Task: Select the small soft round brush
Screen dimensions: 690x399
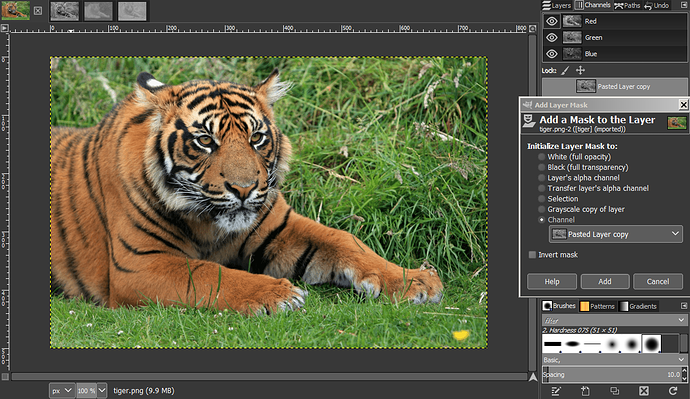Action: [x=612, y=344]
